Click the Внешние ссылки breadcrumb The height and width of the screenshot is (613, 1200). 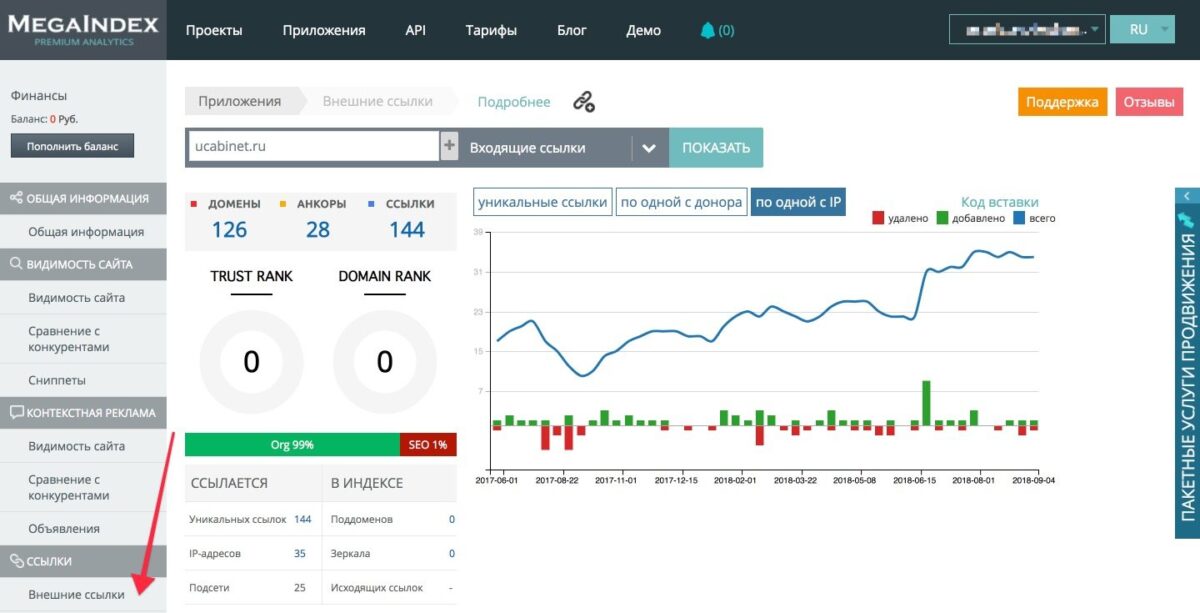[x=377, y=101]
